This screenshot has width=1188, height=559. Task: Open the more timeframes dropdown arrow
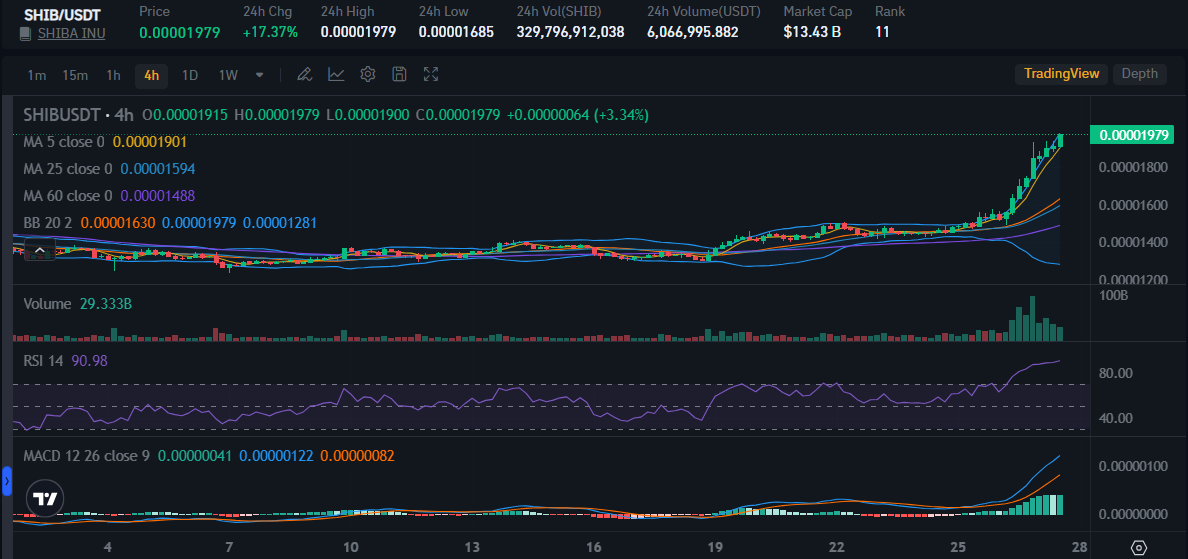click(260, 75)
